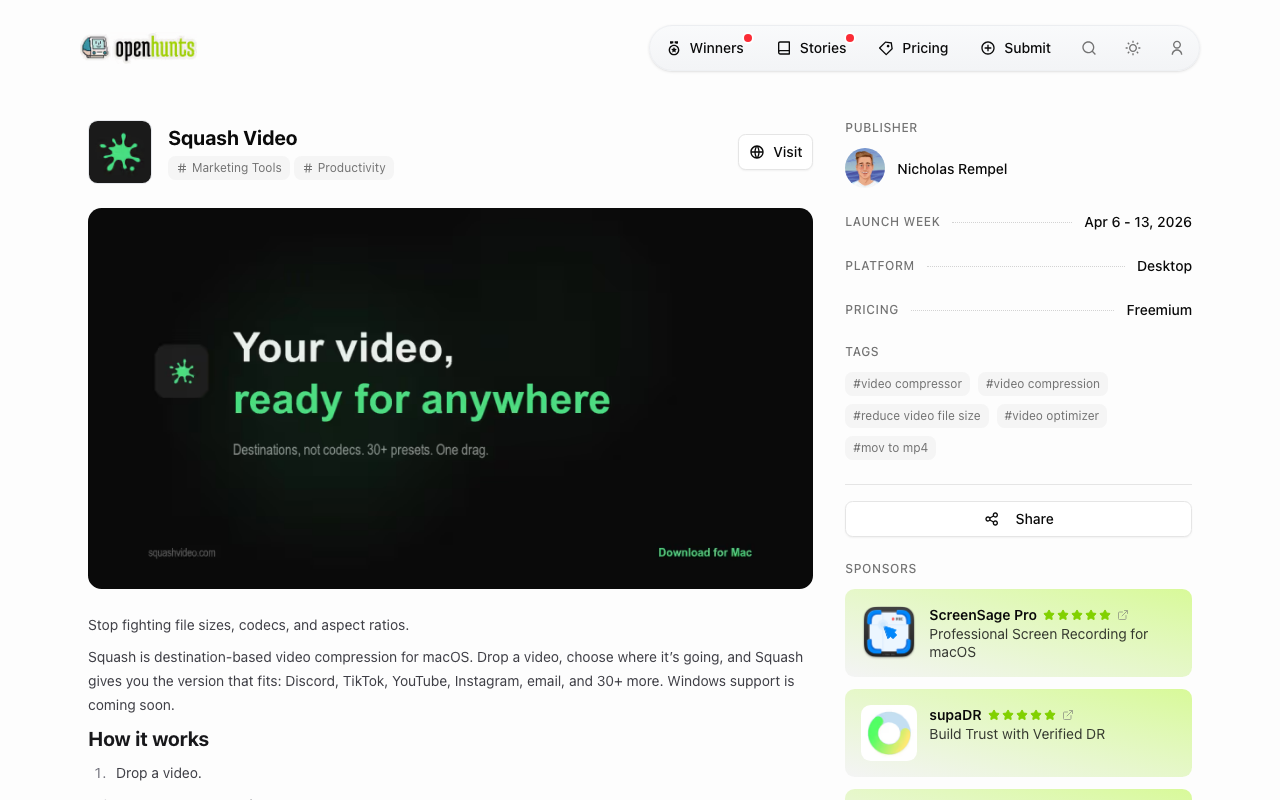The image size is (1280, 800).
Task: Toggle the light/dark theme sun icon
Action: tap(1133, 48)
